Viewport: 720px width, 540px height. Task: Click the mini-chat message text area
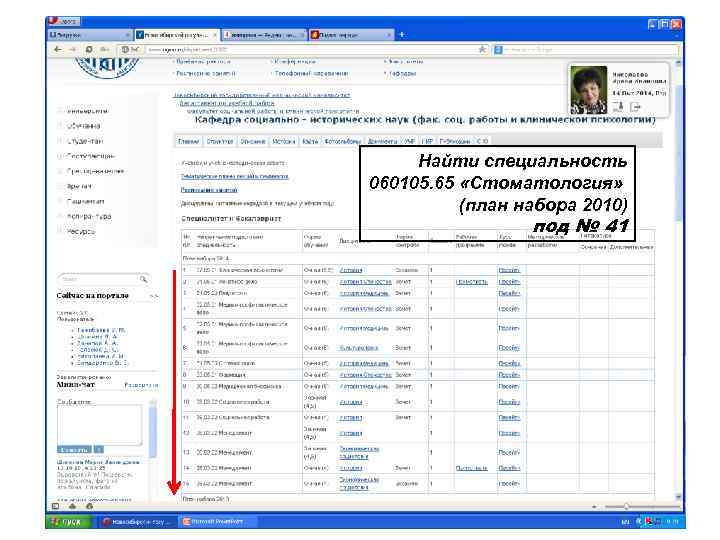coord(100,424)
